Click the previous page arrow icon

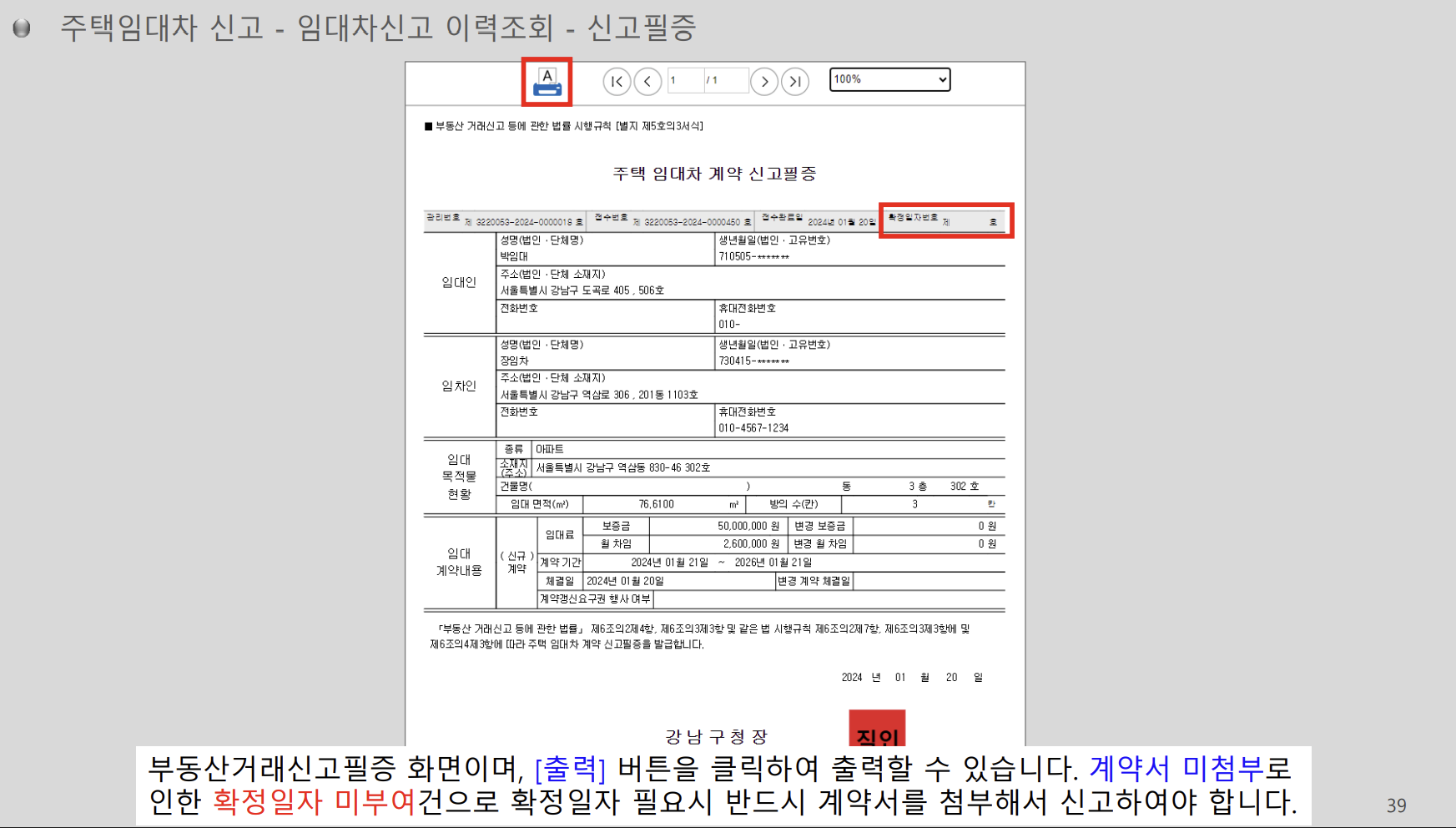click(x=648, y=81)
